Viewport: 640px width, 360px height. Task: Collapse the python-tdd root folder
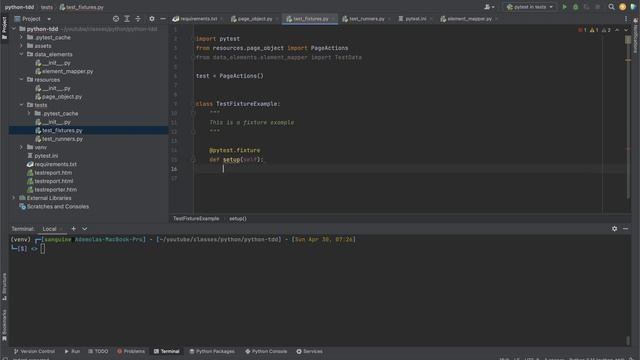(14, 29)
